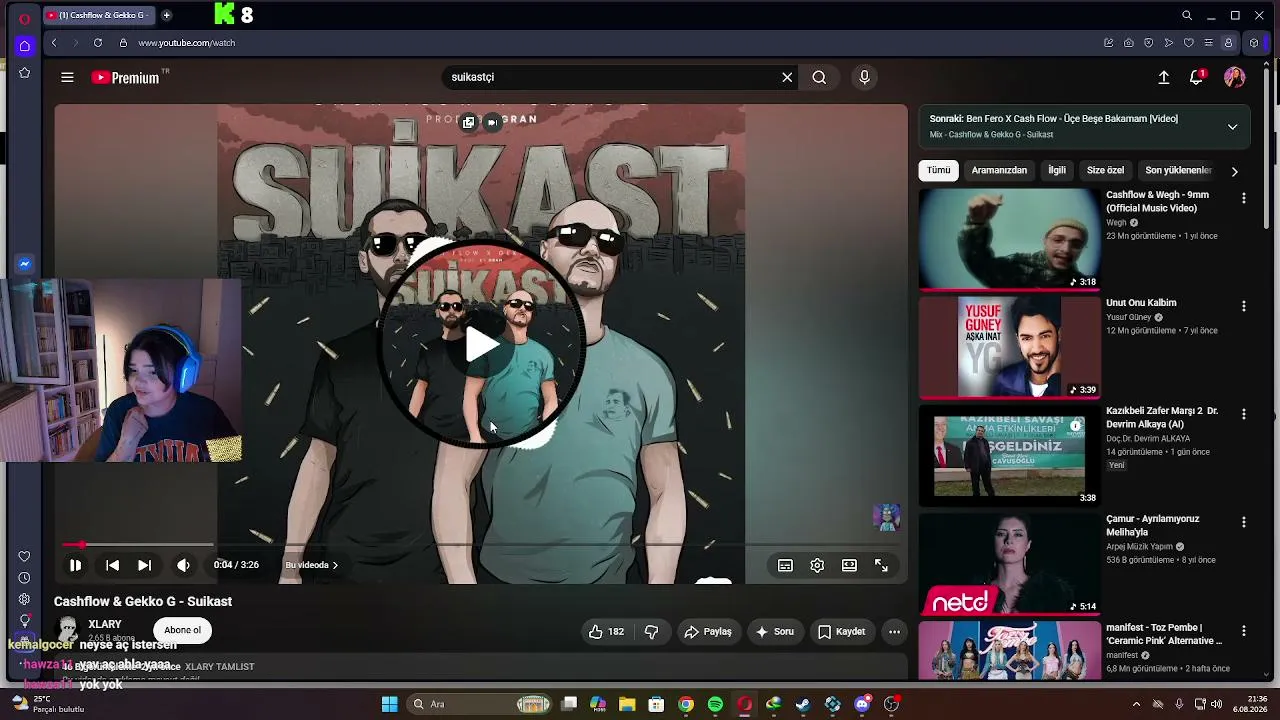Open Messenger in the Opera sidebar
The width and height of the screenshot is (1280, 720).
pyautogui.click(x=25, y=264)
